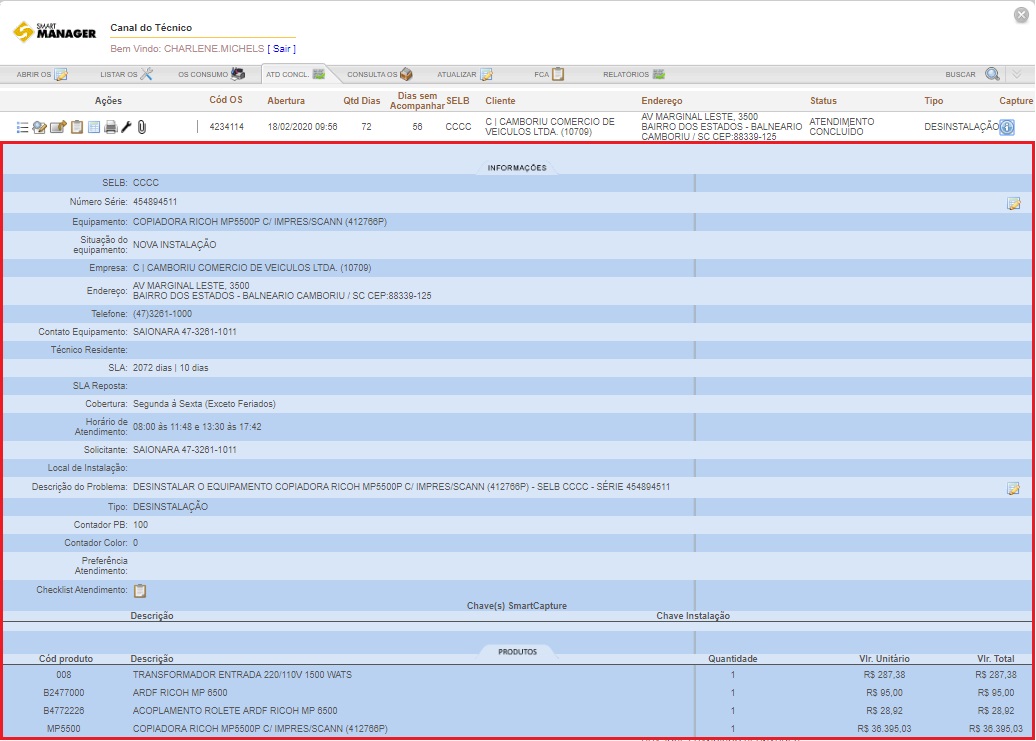Sort by the Cód OS column header
This screenshot has height=741, width=1036.
(226, 100)
